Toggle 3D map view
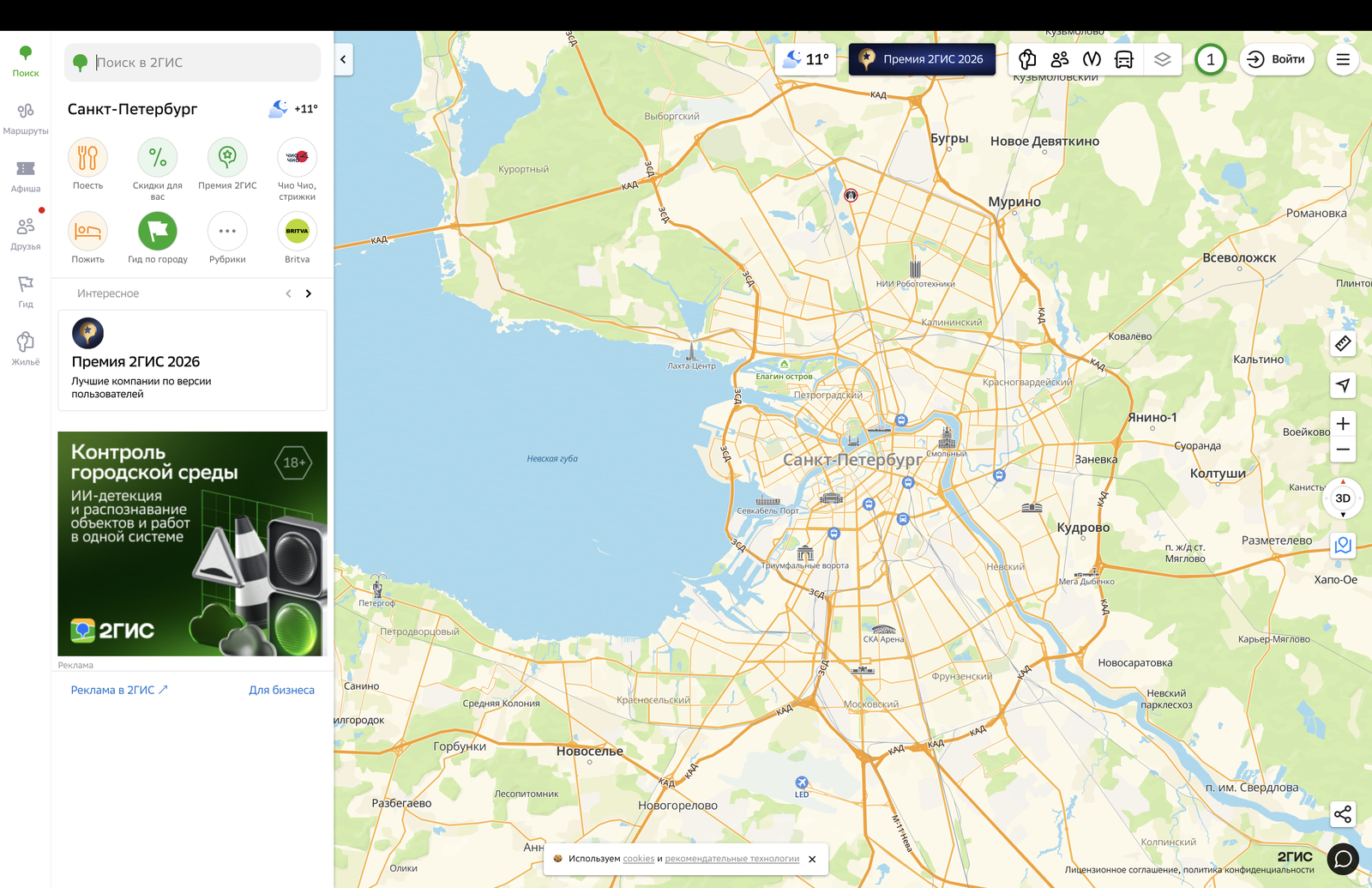 [x=1343, y=498]
